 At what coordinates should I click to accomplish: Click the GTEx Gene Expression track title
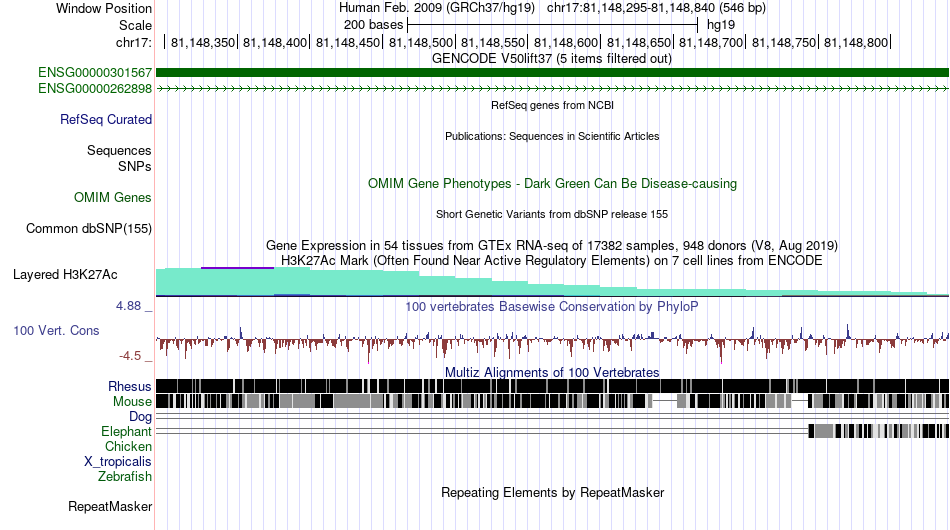pos(552,245)
